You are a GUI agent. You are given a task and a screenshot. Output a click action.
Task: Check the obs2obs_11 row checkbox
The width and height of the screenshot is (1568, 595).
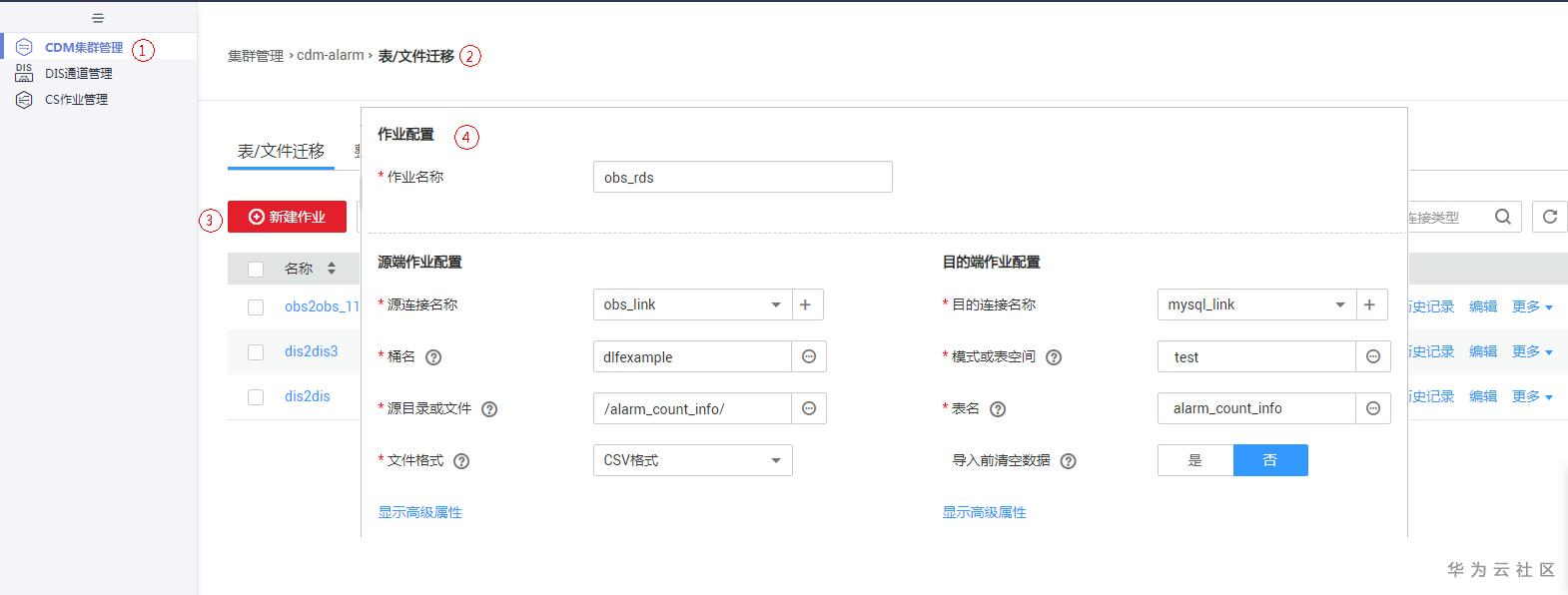tap(256, 307)
